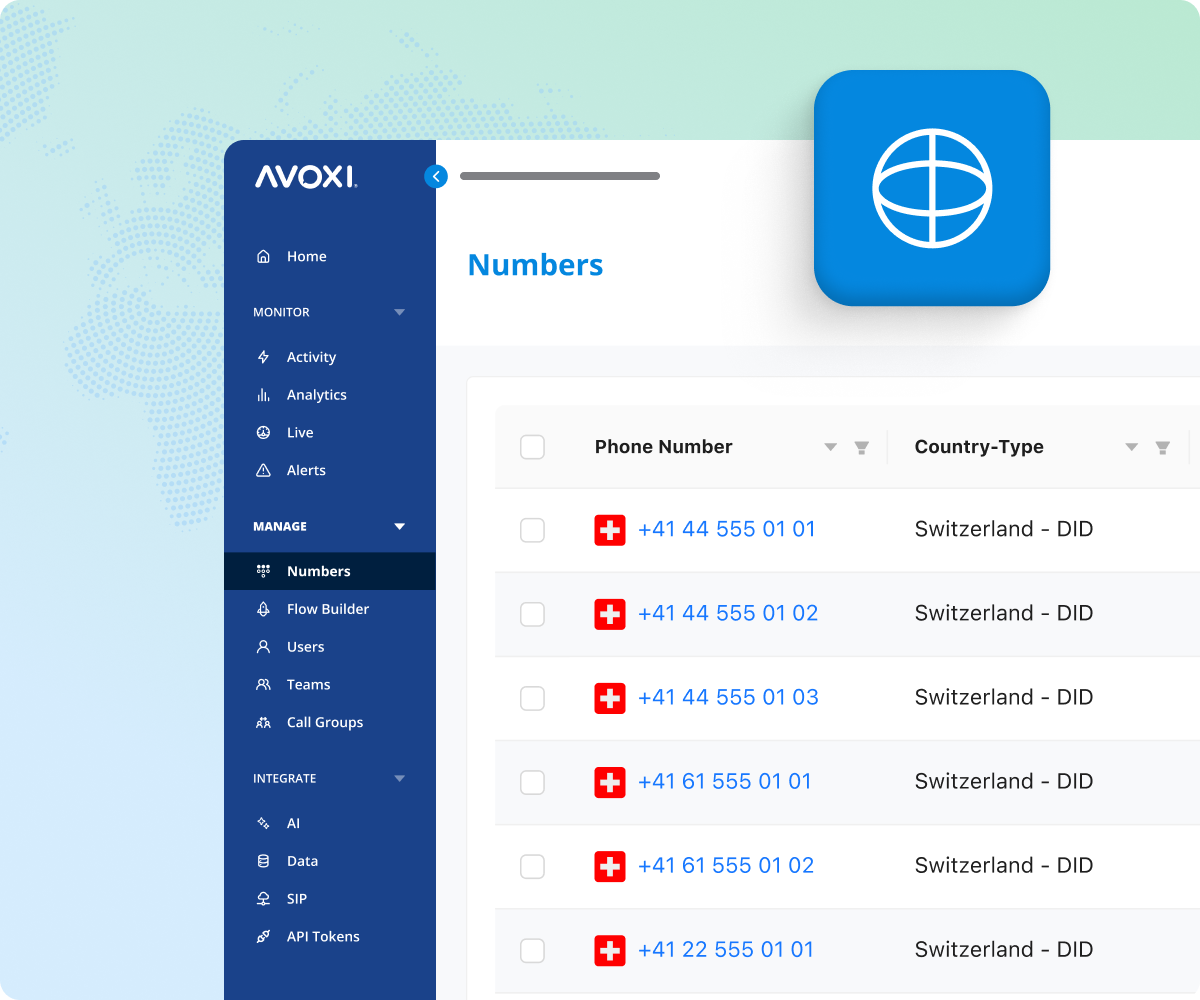Open Country-Type column filter funnel
This screenshot has height=1000, width=1200.
click(1162, 448)
